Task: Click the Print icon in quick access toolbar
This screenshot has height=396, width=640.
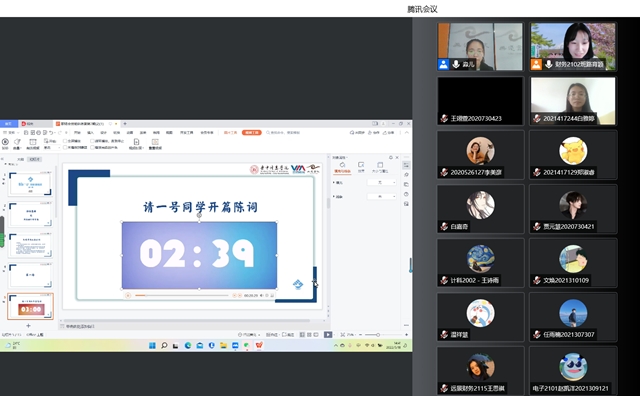Action: (x=38, y=133)
